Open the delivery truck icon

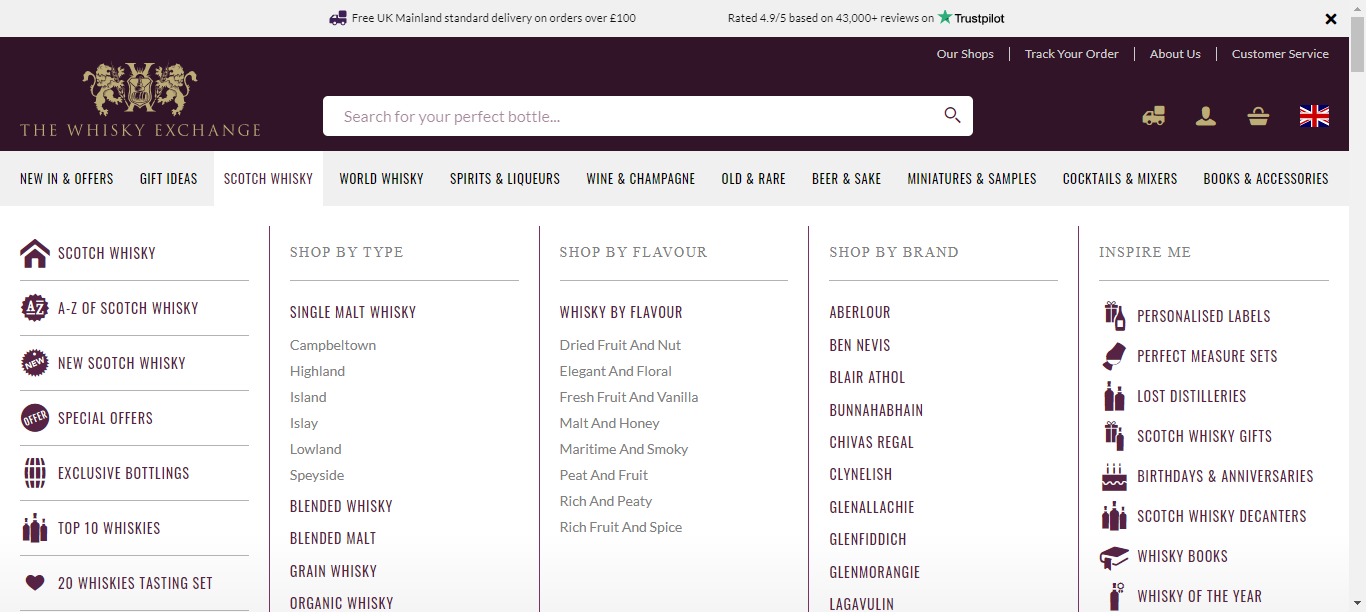click(x=1154, y=116)
